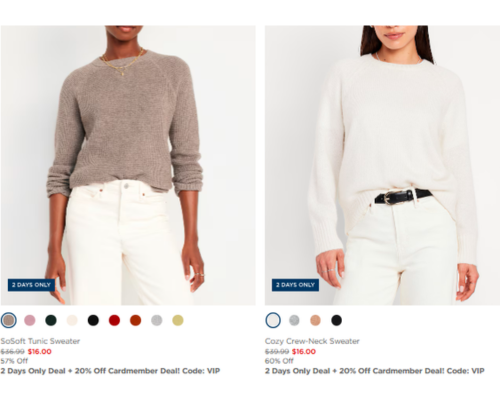Image resolution: width=500 pixels, height=400 pixels.
Task: Select the white swatch for Cozy Crew-Neck Sweater
Action: click(273, 320)
